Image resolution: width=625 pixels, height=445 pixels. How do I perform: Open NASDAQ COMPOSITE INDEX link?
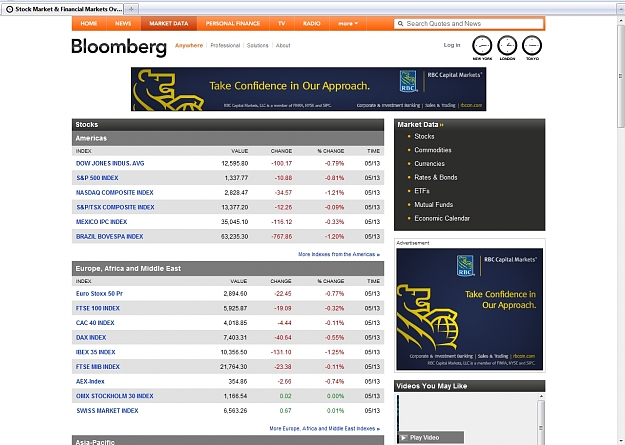115,193
